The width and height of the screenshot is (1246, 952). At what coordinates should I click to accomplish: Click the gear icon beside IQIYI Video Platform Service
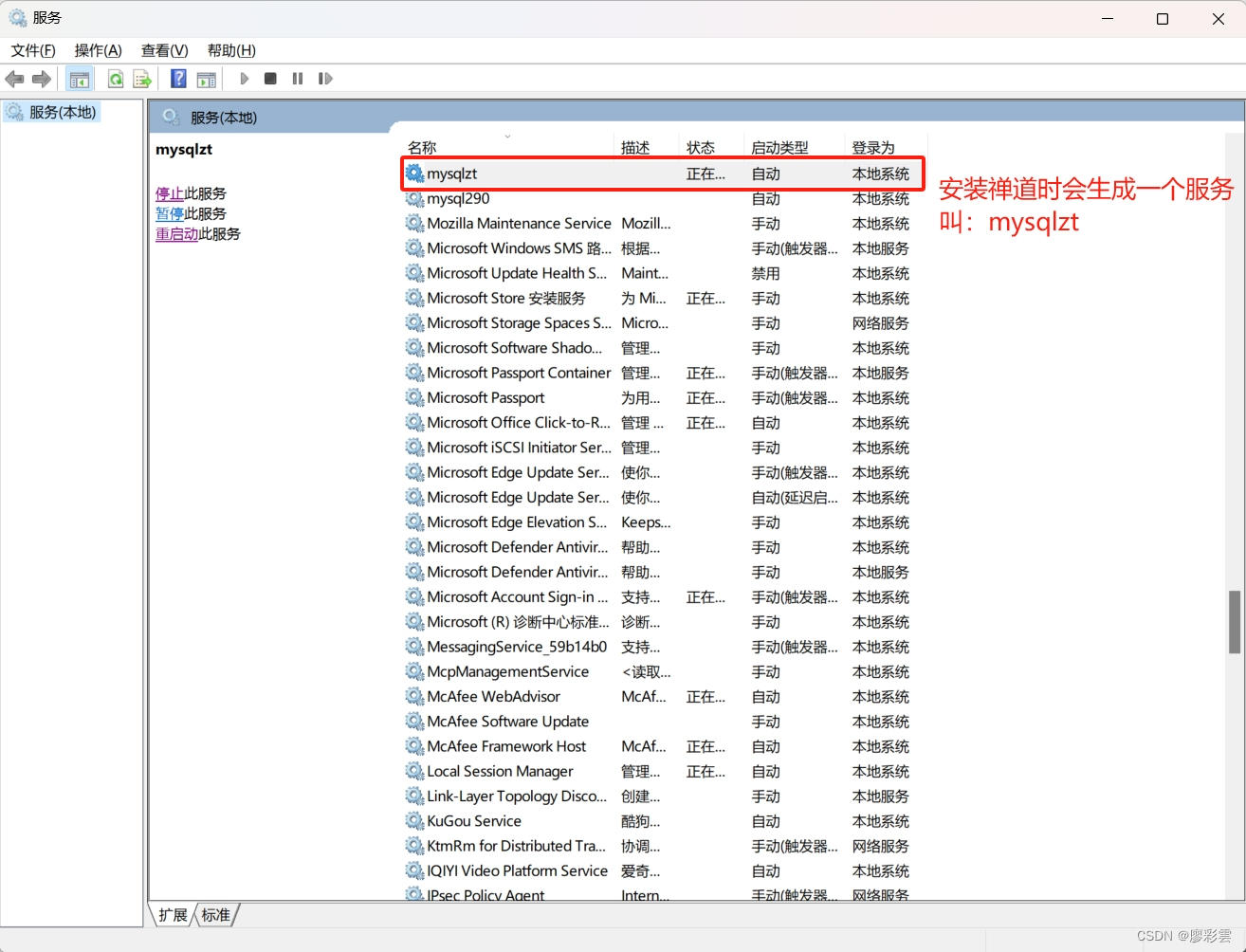click(414, 870)
